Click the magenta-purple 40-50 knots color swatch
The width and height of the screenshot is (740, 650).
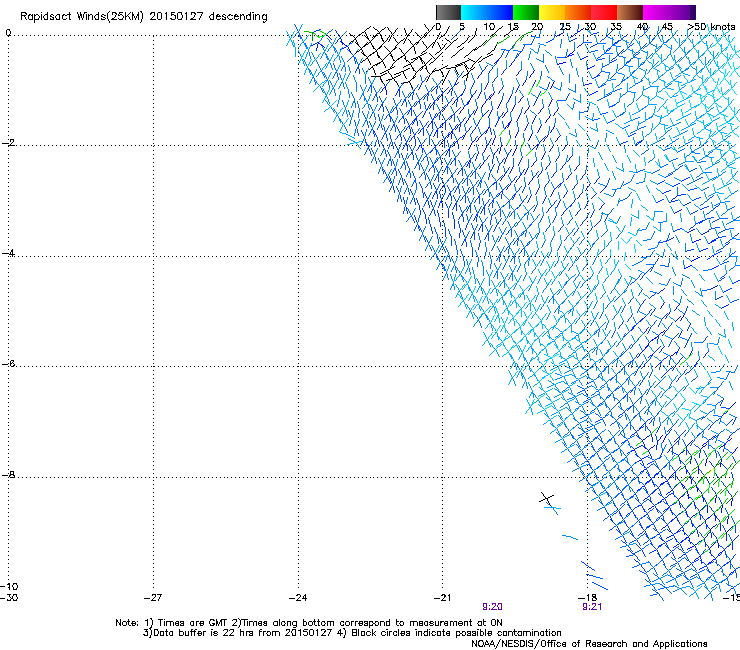pyautogui.click(x=669, y=12)
